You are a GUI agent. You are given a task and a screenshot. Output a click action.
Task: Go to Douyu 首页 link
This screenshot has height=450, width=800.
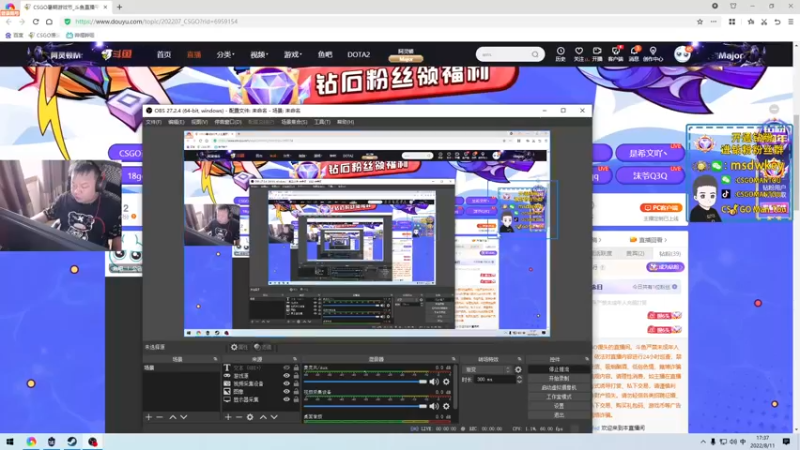(x=164, y=54)
